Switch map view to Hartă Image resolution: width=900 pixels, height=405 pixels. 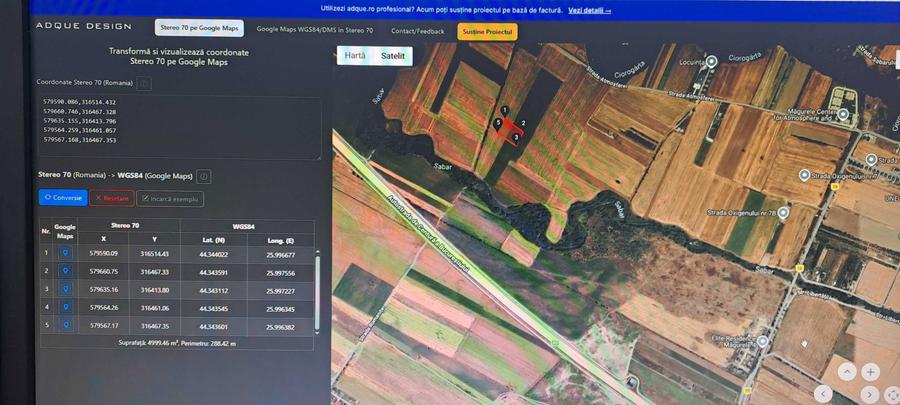click(x=355, y=56)
